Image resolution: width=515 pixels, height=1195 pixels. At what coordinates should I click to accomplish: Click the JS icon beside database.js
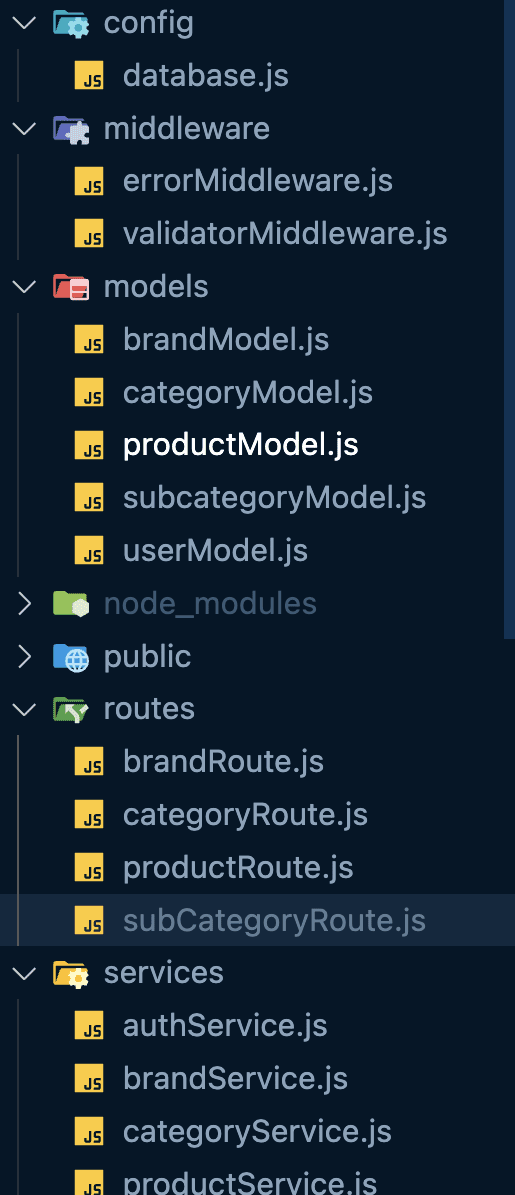point(89,76)
